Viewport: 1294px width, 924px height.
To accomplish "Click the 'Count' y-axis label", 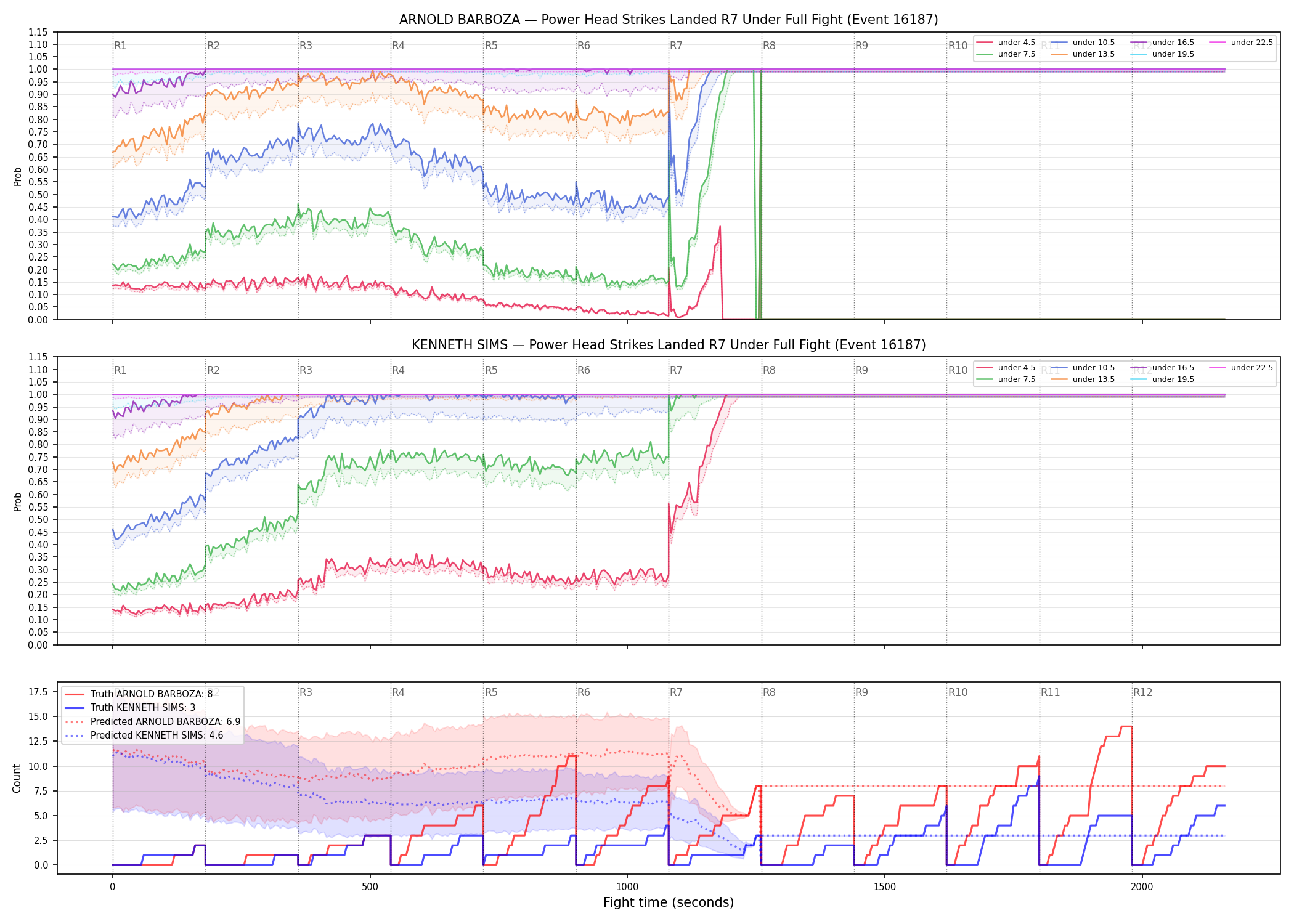I will tap(17, 778).
